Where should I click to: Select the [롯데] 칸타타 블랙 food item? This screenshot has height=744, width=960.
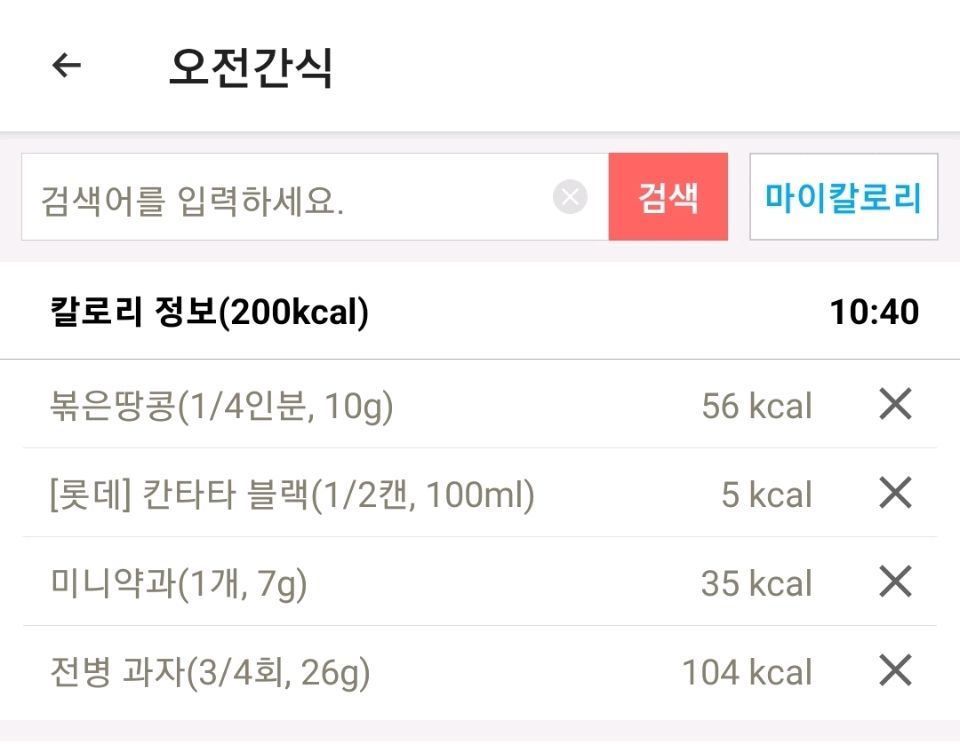pos(292,495)
